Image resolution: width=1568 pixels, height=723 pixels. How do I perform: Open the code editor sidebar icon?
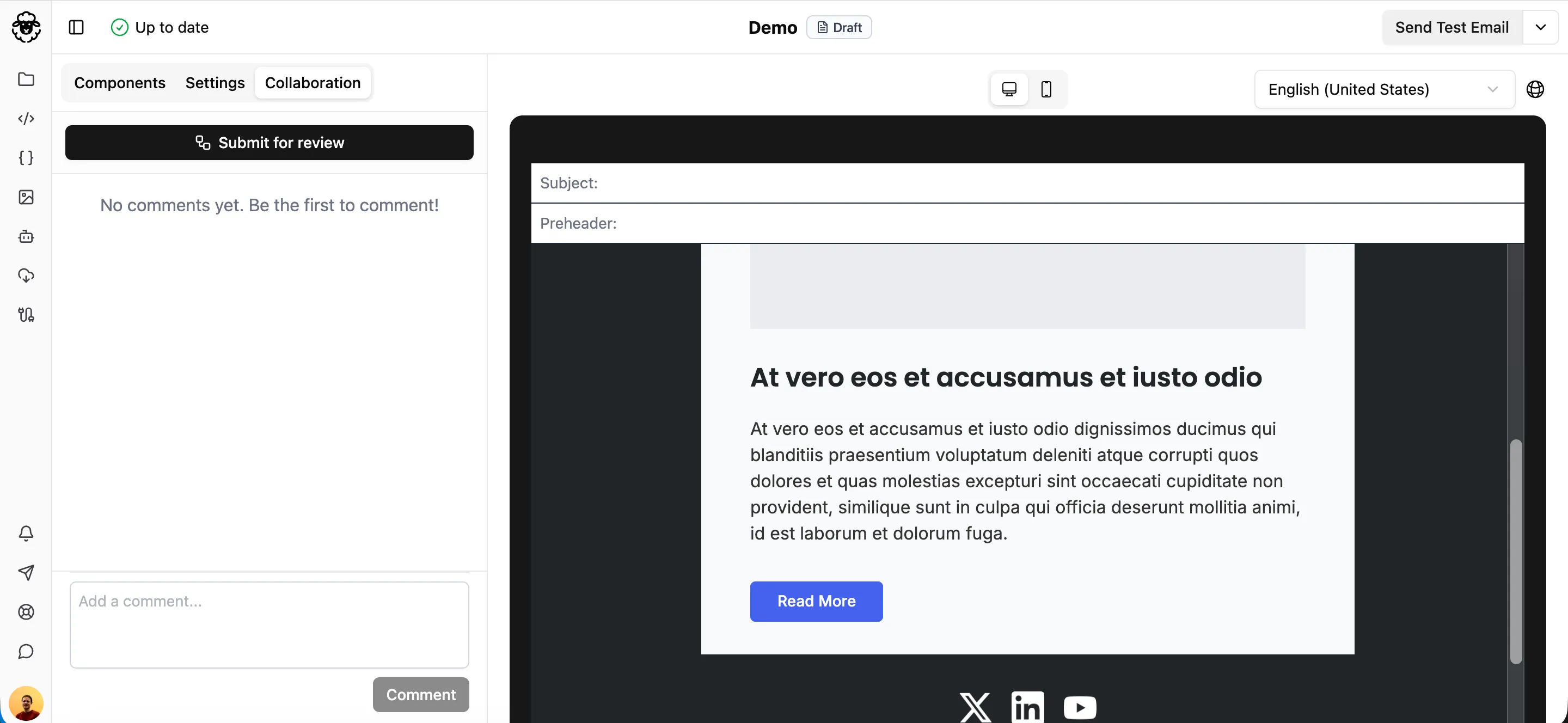pyautogui.click(x=26, y=119)
